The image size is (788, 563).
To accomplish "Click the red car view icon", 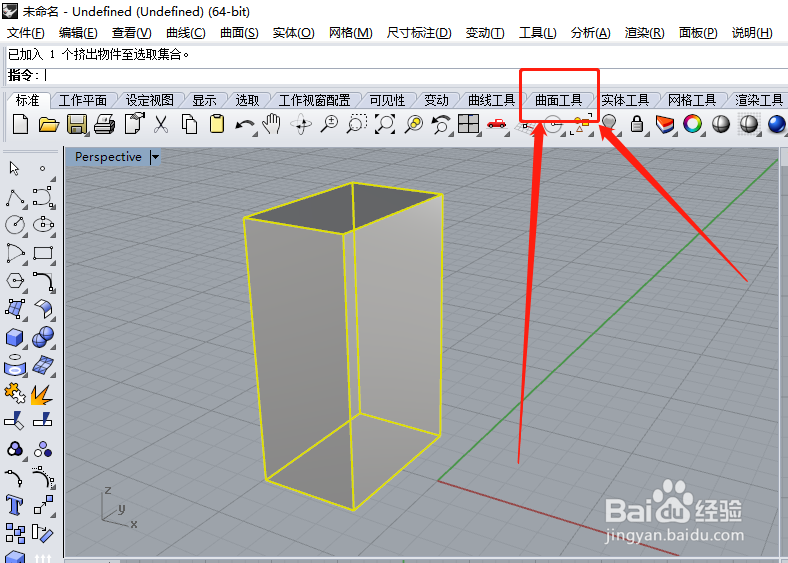I will [497, 124].
